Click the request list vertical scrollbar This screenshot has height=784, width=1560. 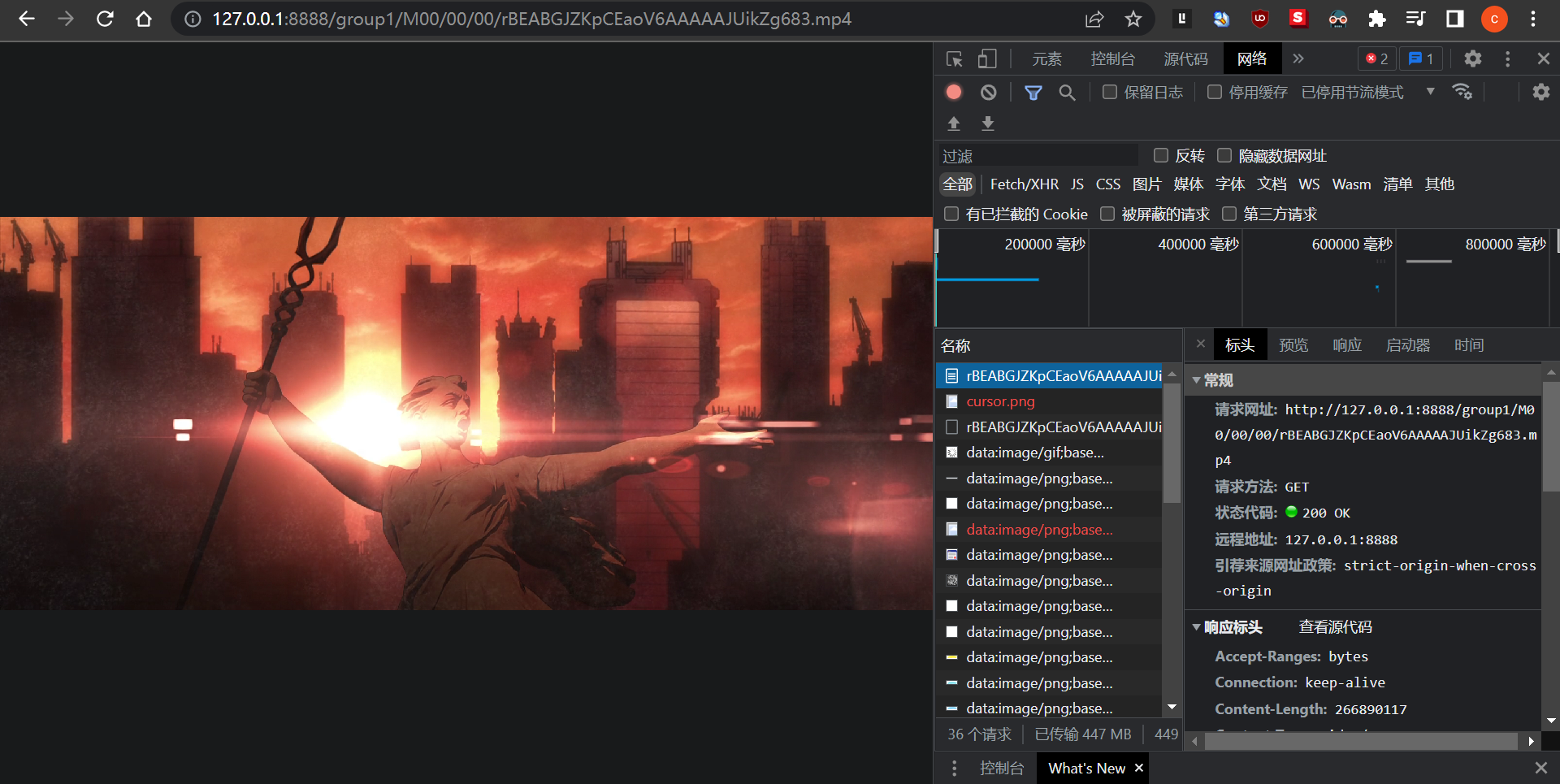1172,443
